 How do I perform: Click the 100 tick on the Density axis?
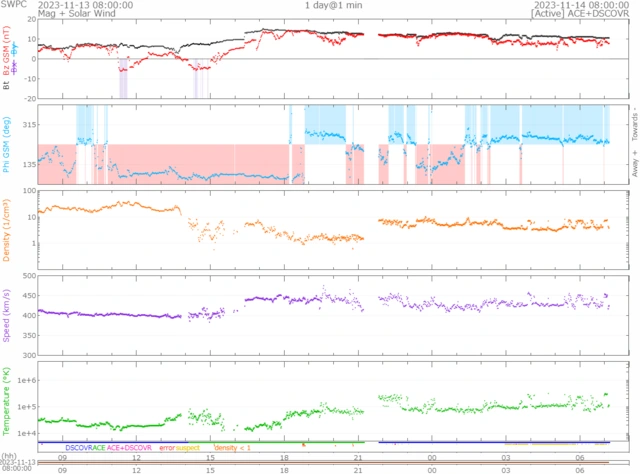[29, 191]
